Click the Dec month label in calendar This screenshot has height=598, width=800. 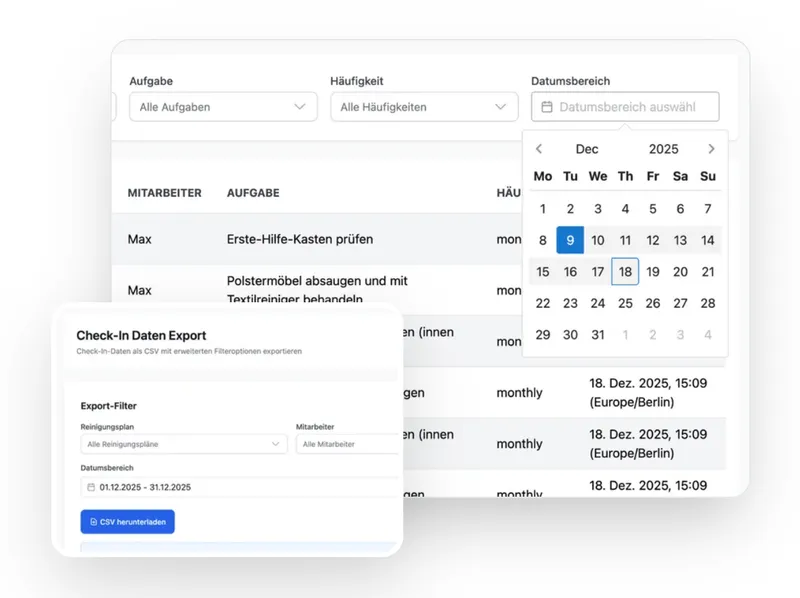click(x=587, y=149)
